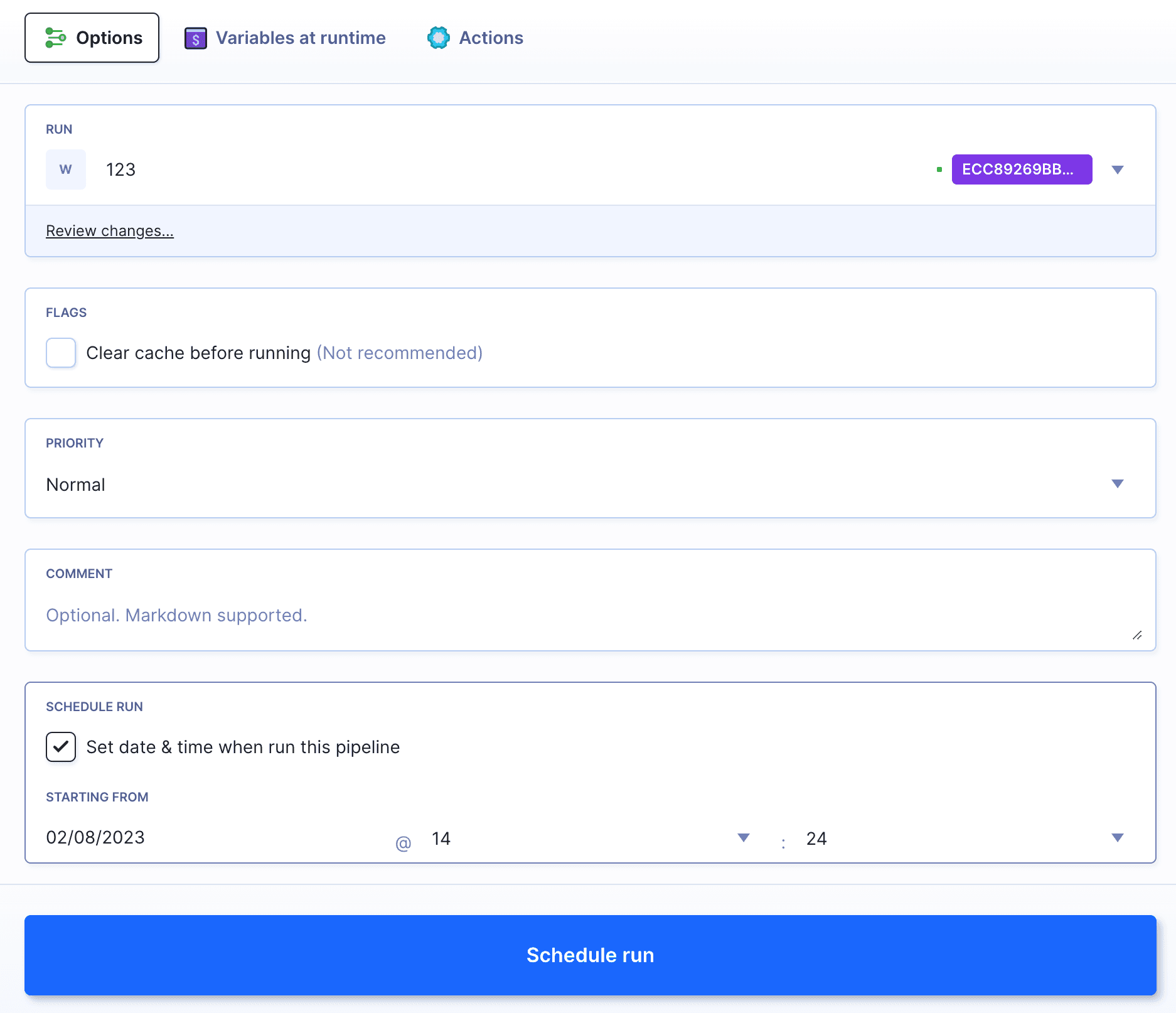Click the Variables at runtime dollar icon
The width and height of the screenshot is (1176, 1013).
point(195,38)
